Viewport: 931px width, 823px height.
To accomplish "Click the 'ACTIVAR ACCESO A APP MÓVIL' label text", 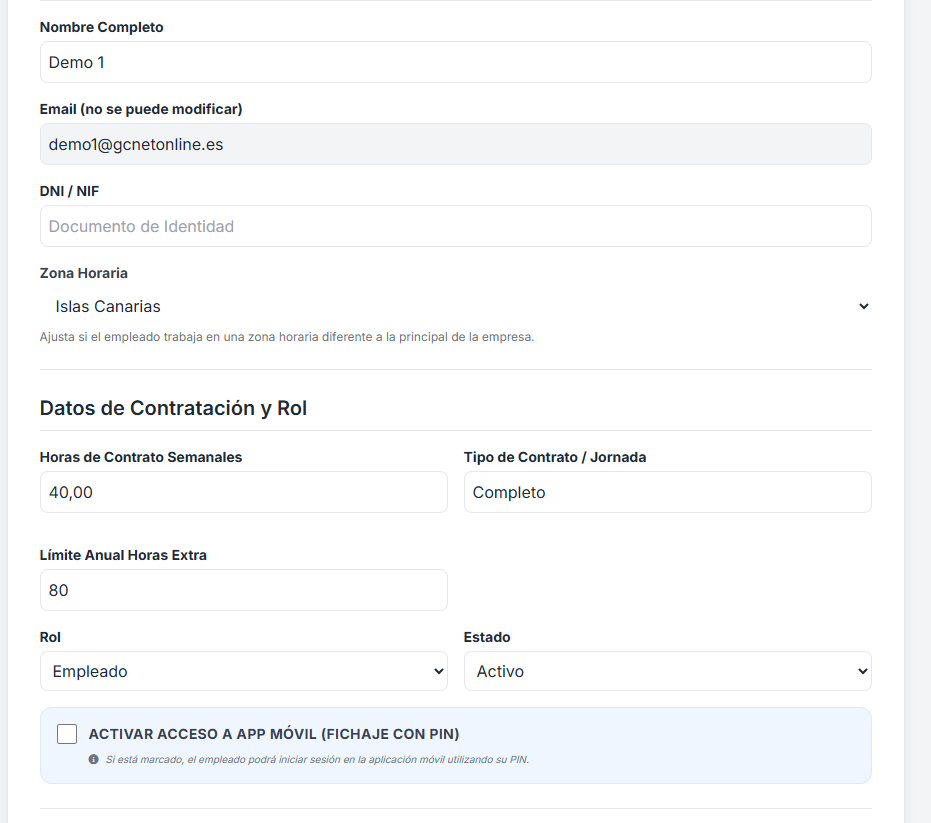I will (273, 734).
